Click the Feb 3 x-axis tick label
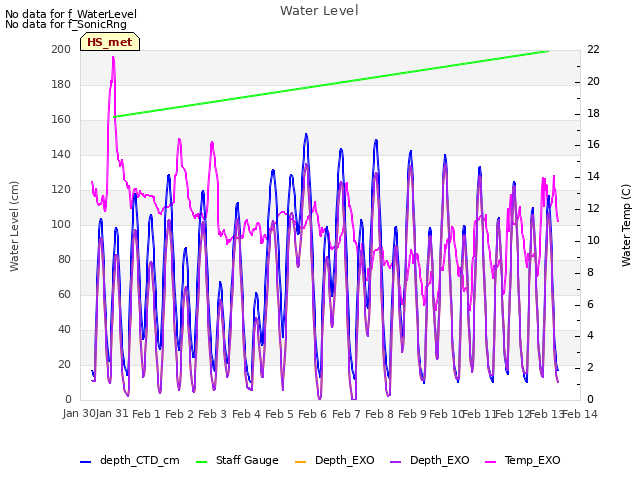 coord(213,414)
